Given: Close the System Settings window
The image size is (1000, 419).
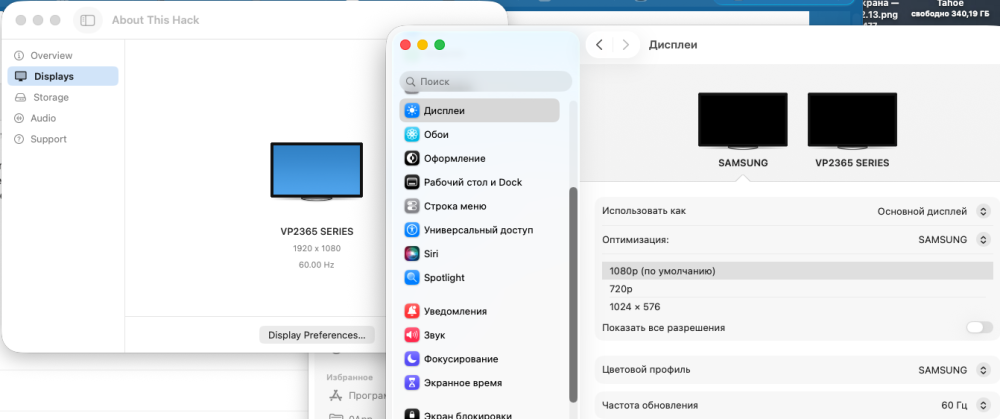Looking at the screenshot, I should 405,45.
